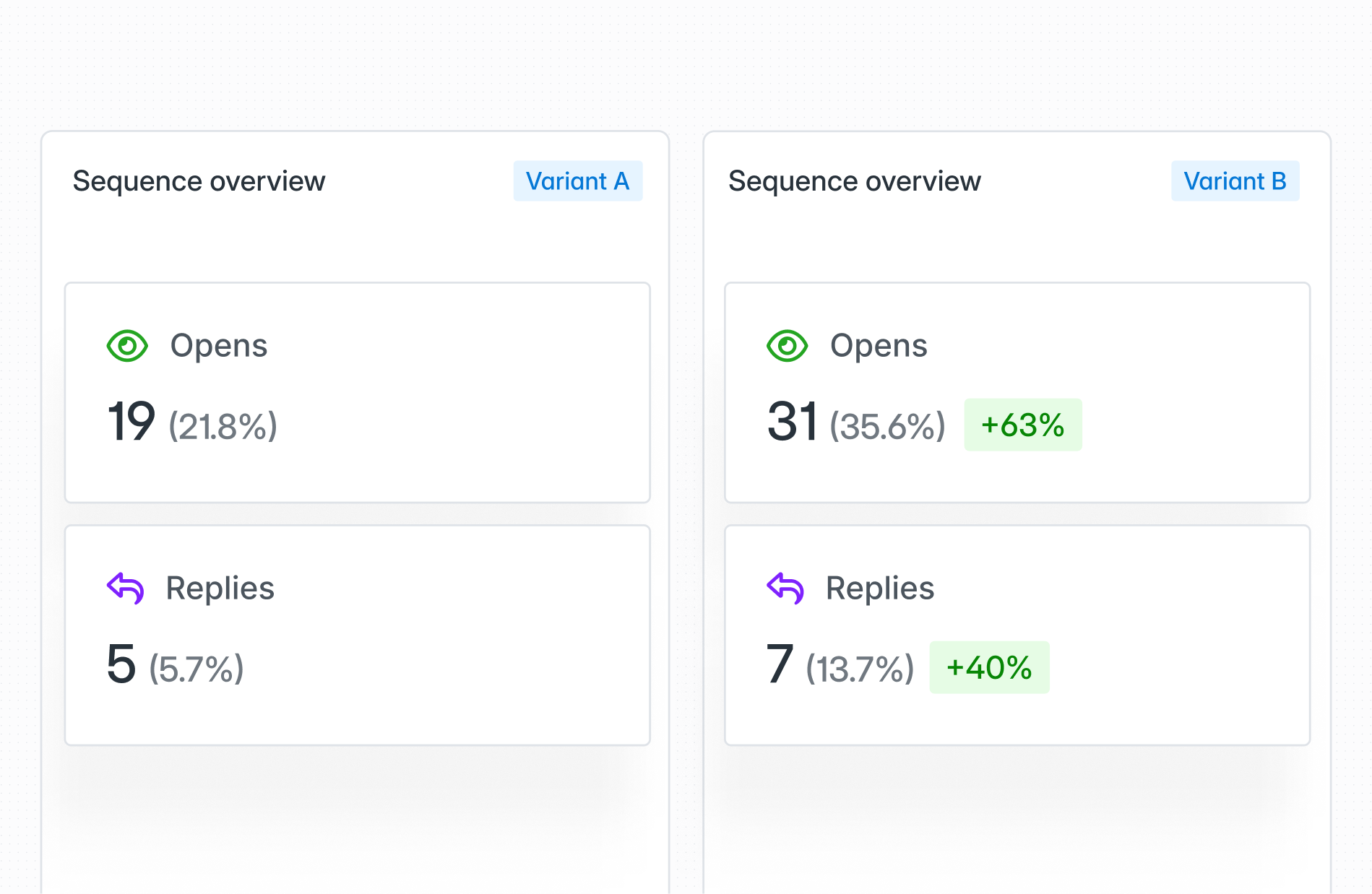The height and width of the screenshot is (894, 1372).
Task: Click the 35.6% open rate text
Action: pyautogui.click(x=887, y=426)
